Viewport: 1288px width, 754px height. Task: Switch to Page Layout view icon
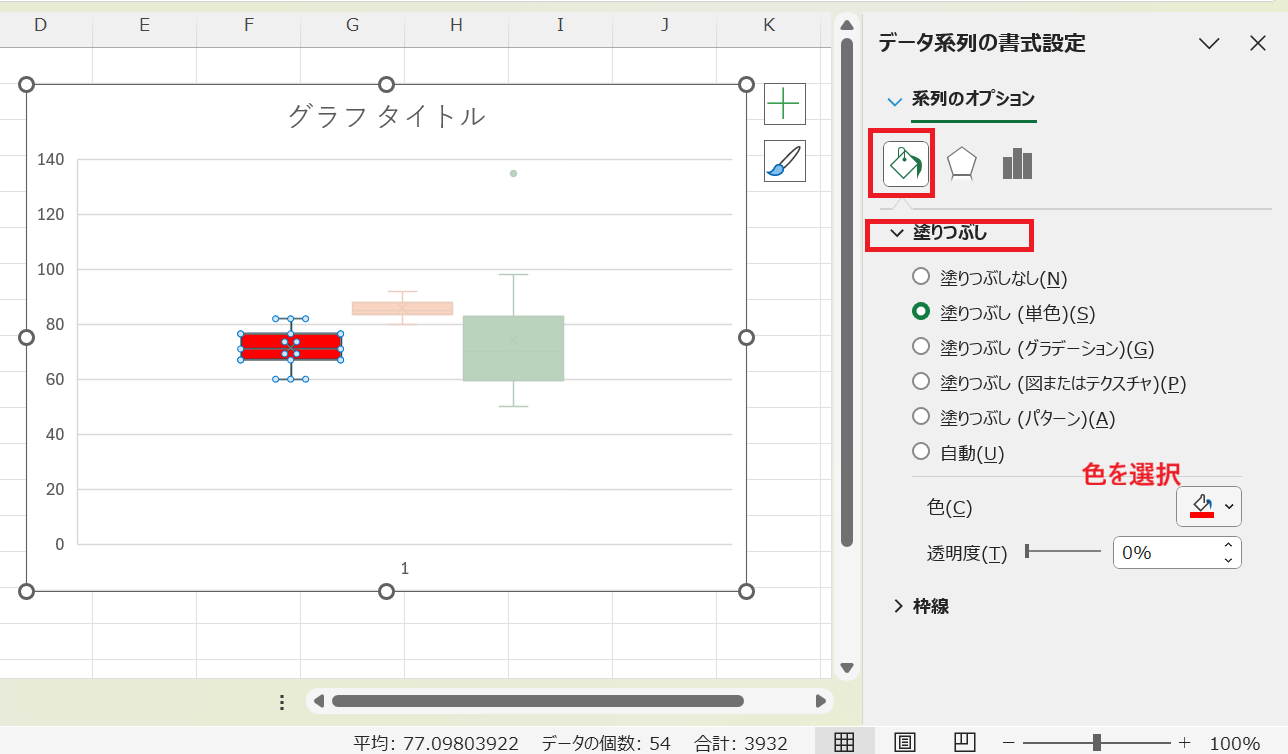coord(905,740)
